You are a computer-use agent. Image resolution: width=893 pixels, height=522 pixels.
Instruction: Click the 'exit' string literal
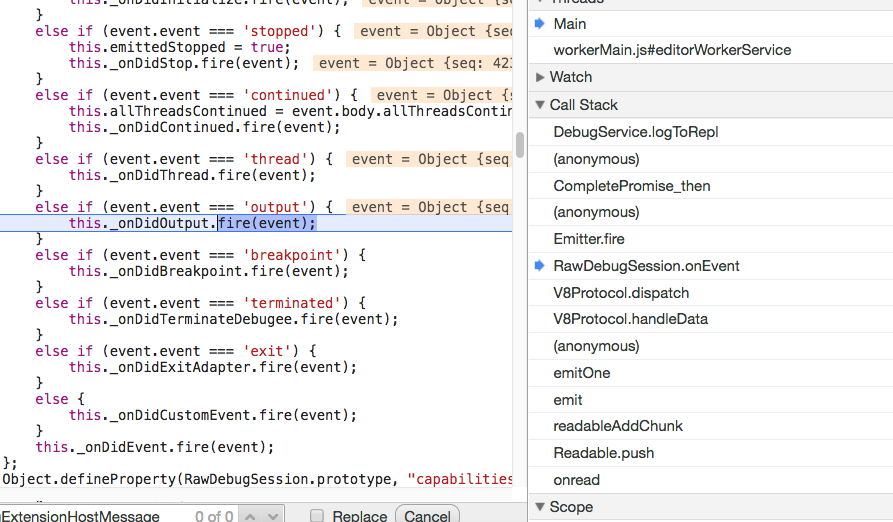[x=267, y=351]
